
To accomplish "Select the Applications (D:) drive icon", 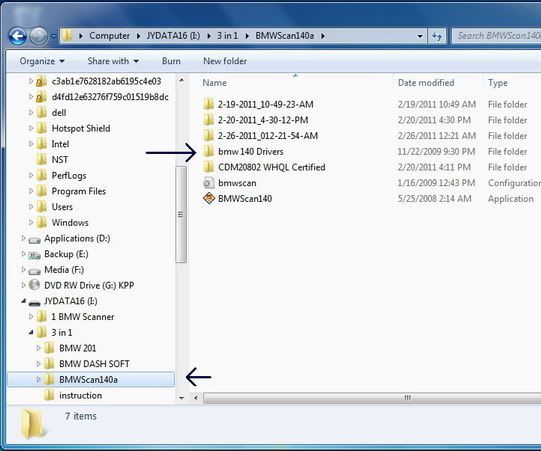I will coord(35,239).
